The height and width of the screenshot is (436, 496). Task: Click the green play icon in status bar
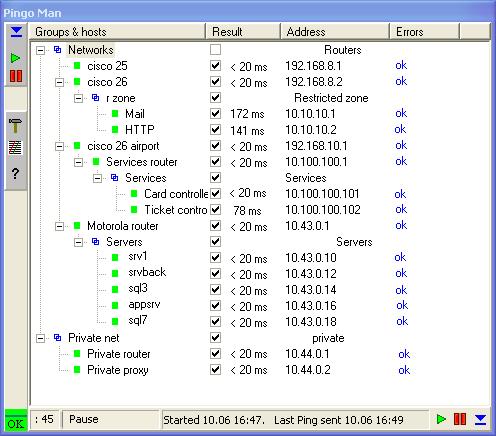pyautogui.click(x=441, y=419)
